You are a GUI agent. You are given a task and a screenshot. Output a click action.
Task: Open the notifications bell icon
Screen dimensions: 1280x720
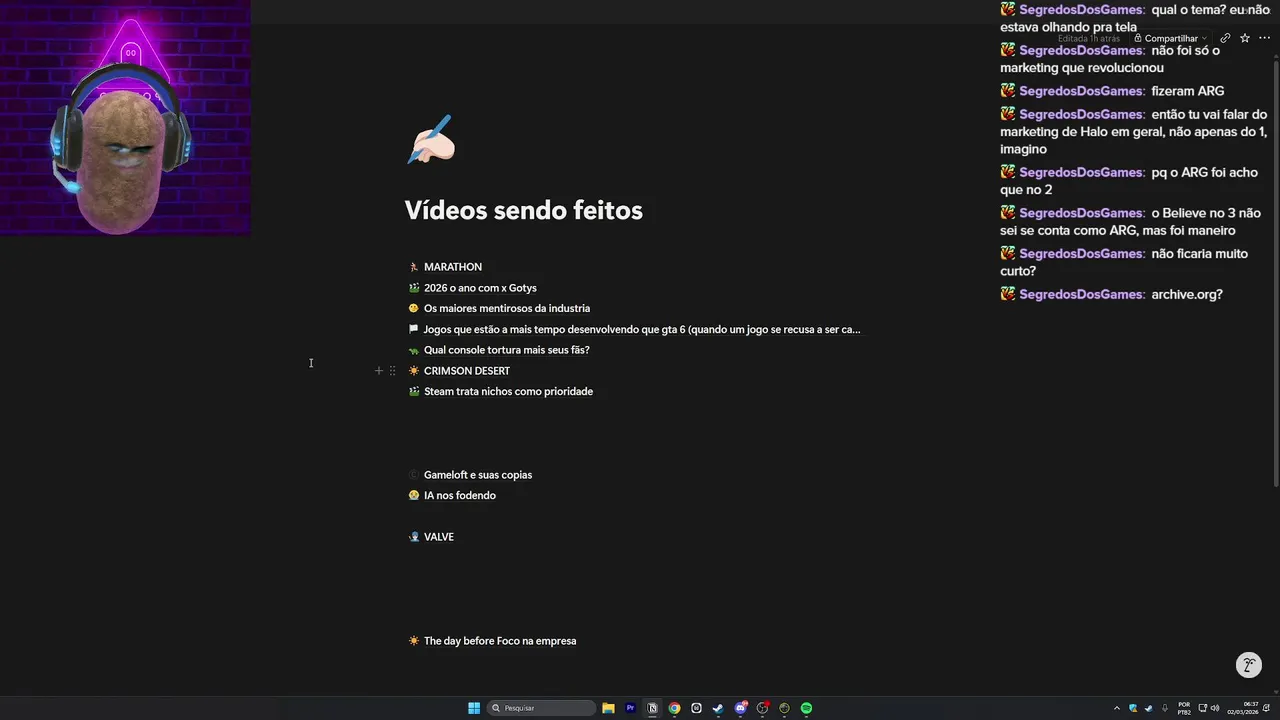coord(1266,708)
